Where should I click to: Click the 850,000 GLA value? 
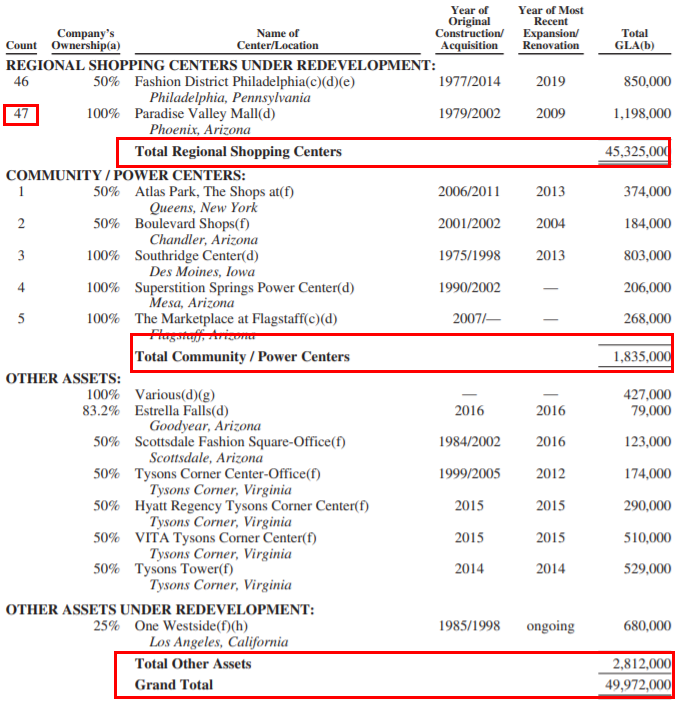pos(647,81)
